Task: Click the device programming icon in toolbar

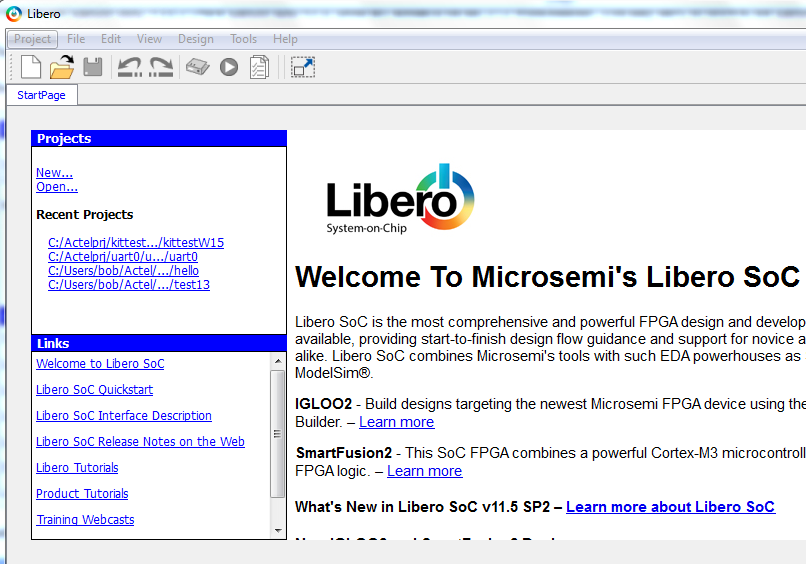Action: point(198,68)
